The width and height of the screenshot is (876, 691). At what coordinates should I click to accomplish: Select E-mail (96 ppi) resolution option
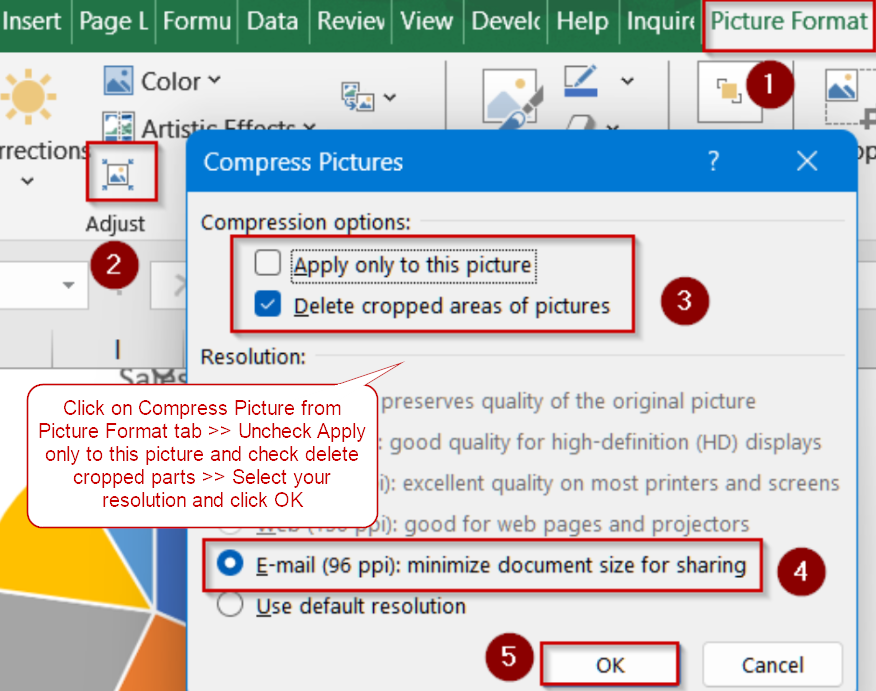pyautogui.click(x=231, y=565)
